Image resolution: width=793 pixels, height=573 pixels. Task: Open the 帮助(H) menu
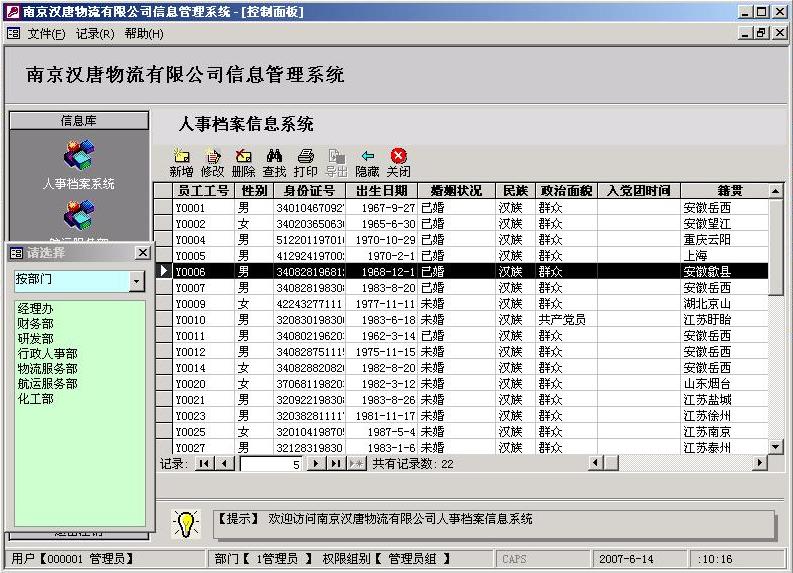[144, 34]
